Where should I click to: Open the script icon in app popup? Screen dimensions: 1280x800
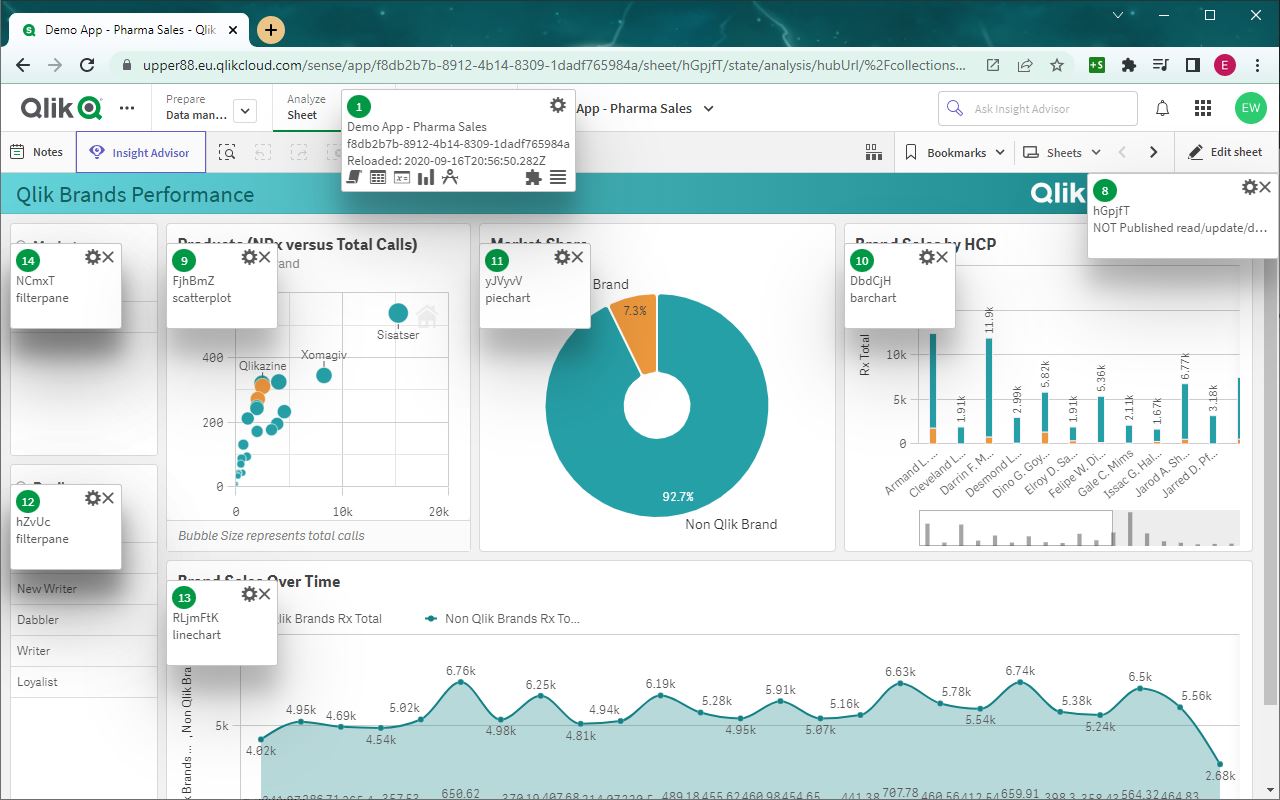(x=354, y=177)
